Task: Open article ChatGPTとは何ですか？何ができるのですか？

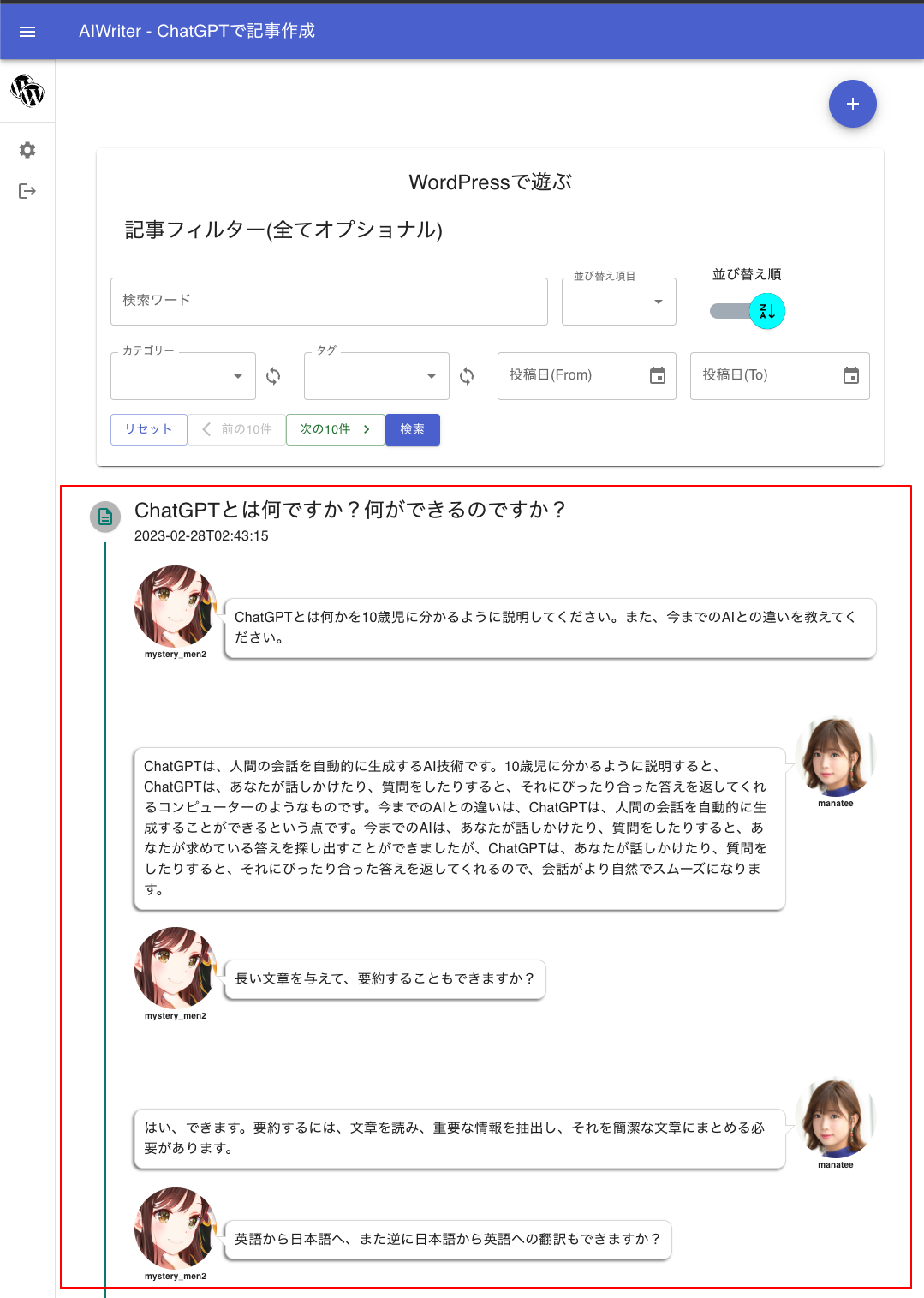Action: coord(349,510)
